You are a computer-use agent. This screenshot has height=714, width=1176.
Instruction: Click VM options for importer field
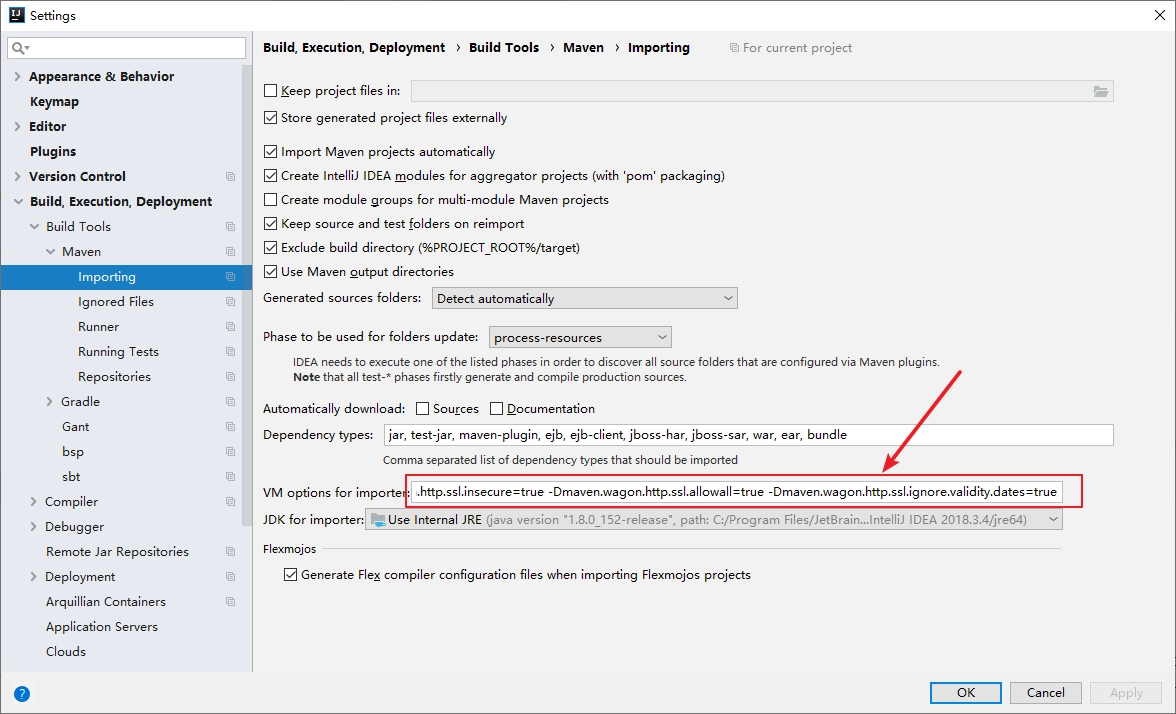tap(737, 492)
